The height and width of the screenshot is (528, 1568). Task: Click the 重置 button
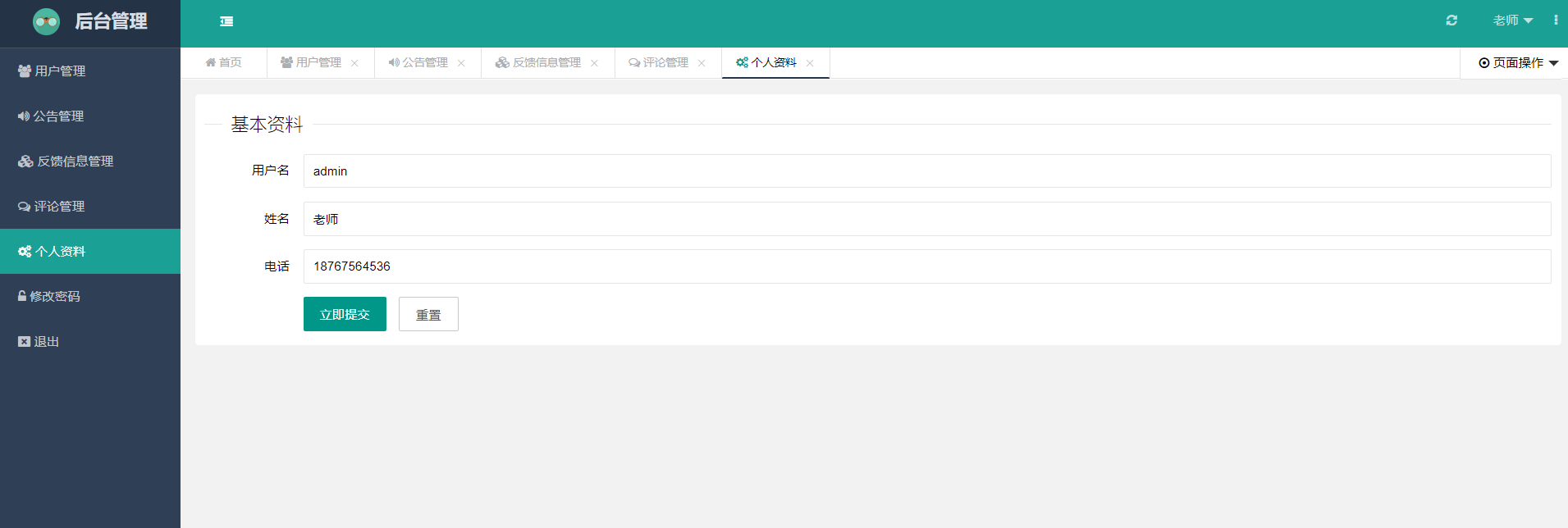tap(428, 314)
